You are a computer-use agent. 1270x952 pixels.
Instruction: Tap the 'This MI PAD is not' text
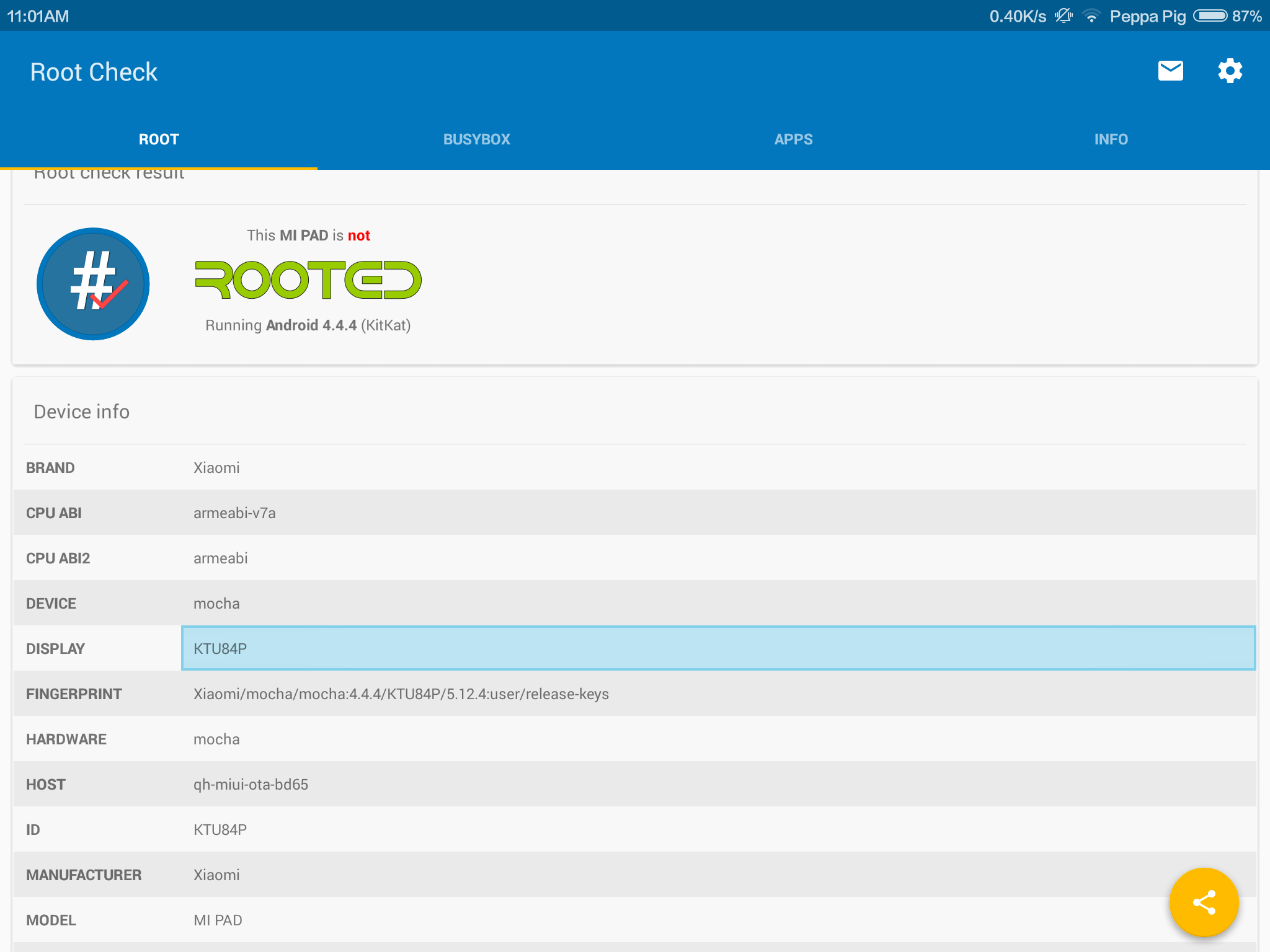coord(308,236)
